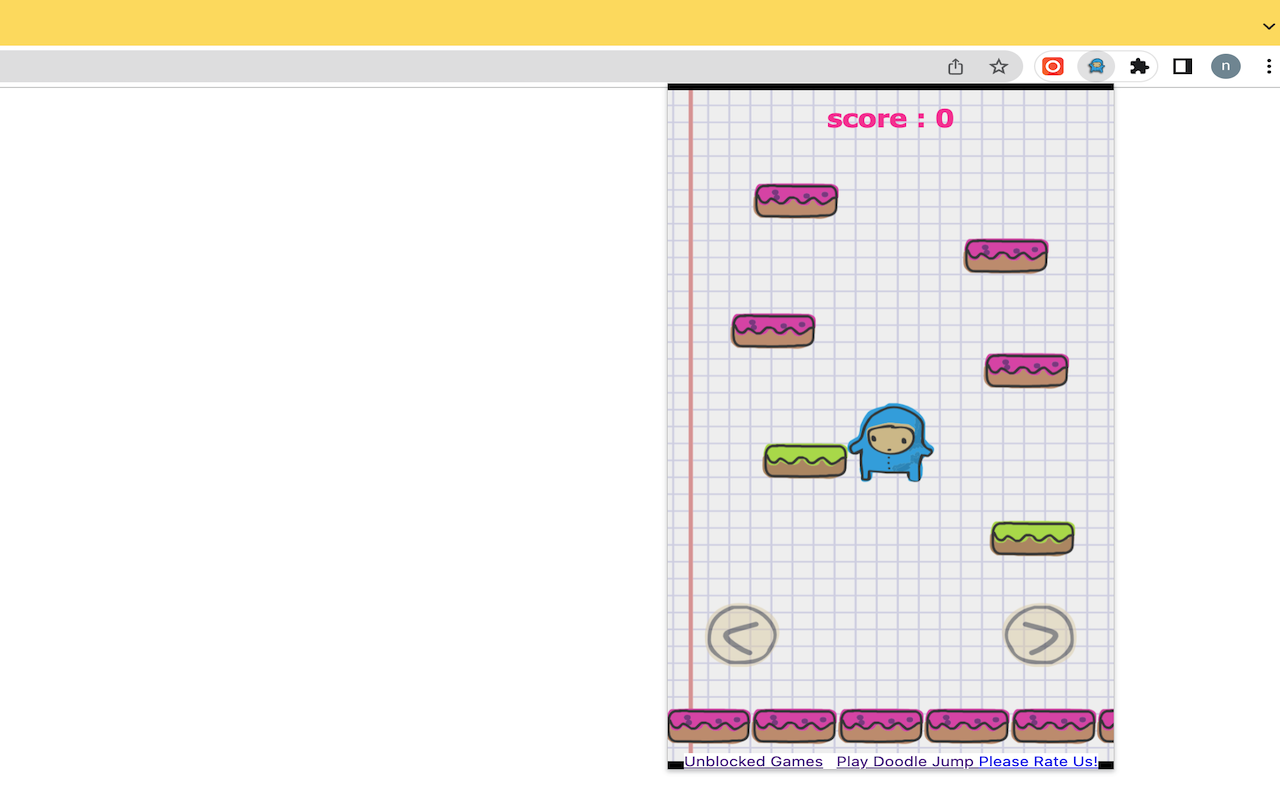Click the green platform beside the character
This screenshot has height=800, width=1280.
point(805,461)
